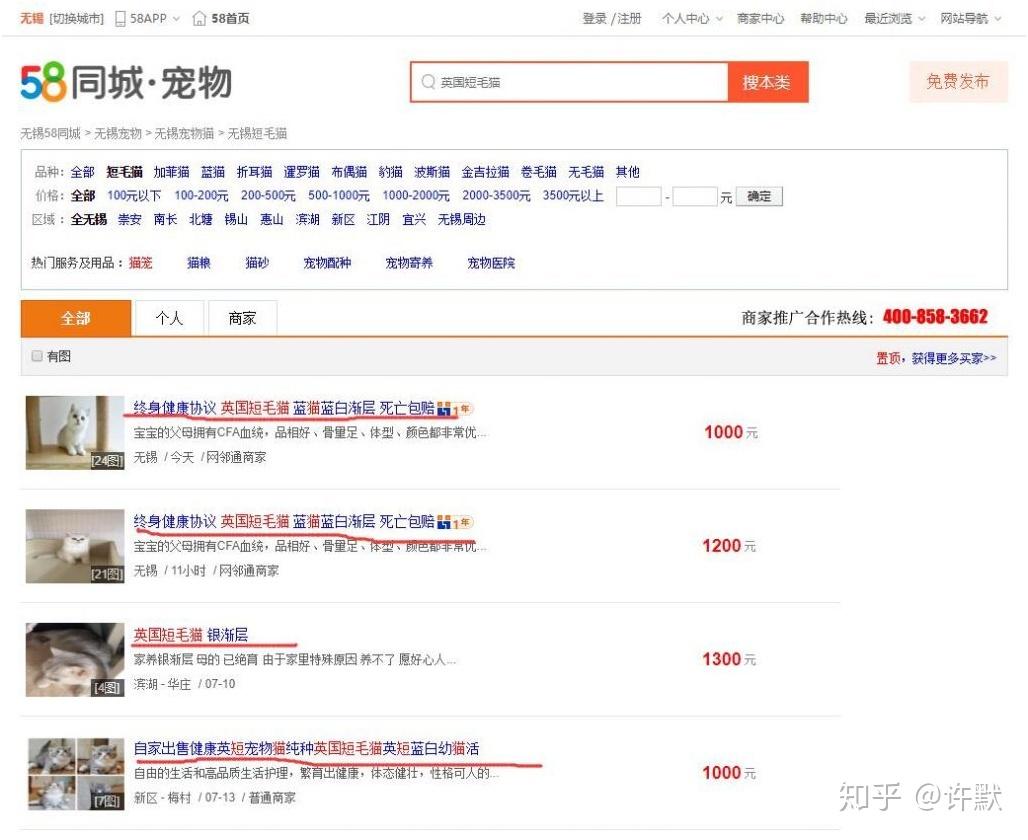Open the white kitten thumbnail with 24图
Image resolution: width=1028 pixels, height=840 pixels.
[x=75, y=433]
